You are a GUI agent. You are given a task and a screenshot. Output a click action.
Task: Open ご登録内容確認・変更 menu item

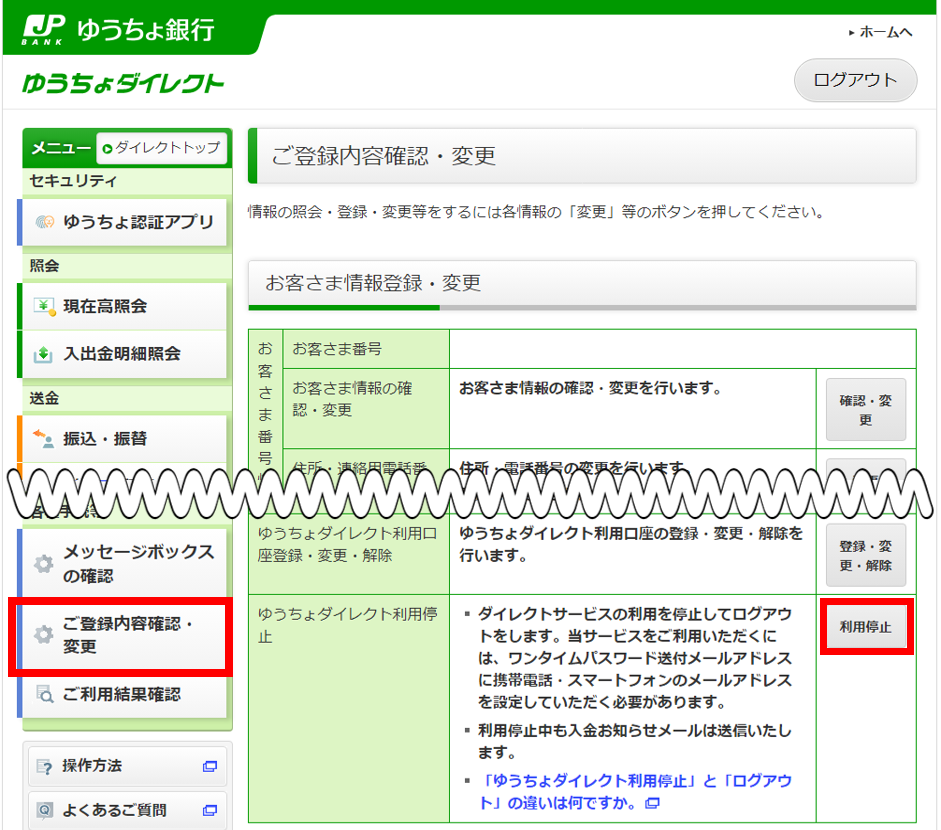pyautogui.click(x=124, y=635)
